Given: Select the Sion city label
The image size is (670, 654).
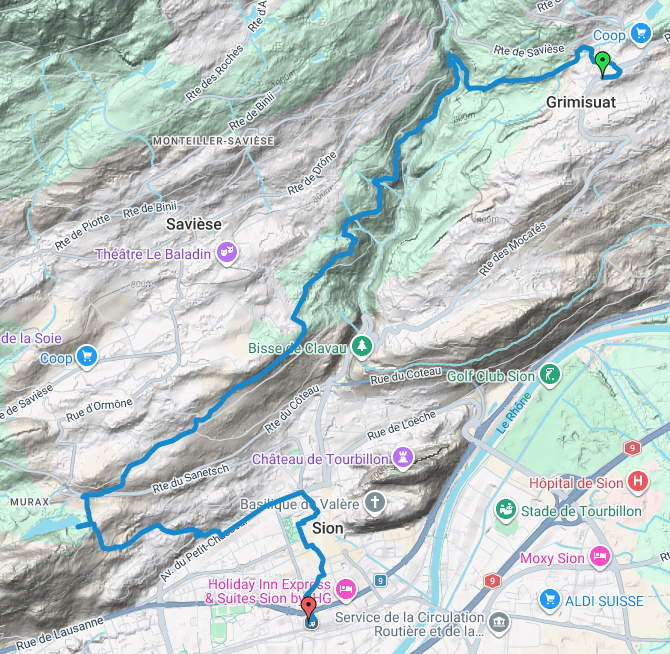Looking at the screenshot, I should coord(328,528).
